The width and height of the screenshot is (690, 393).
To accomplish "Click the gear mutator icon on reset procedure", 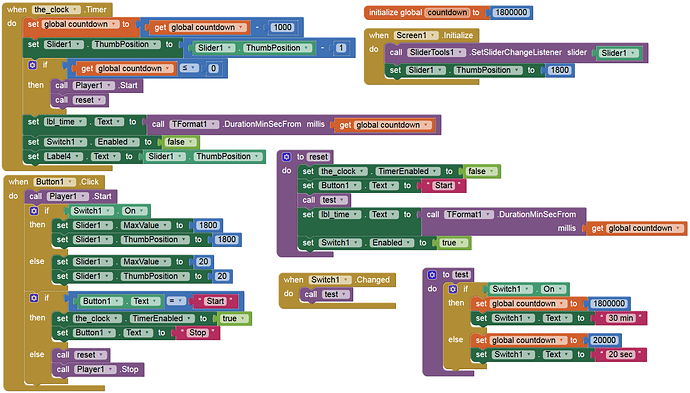I will pyautogui.click(x=286, y=157).
